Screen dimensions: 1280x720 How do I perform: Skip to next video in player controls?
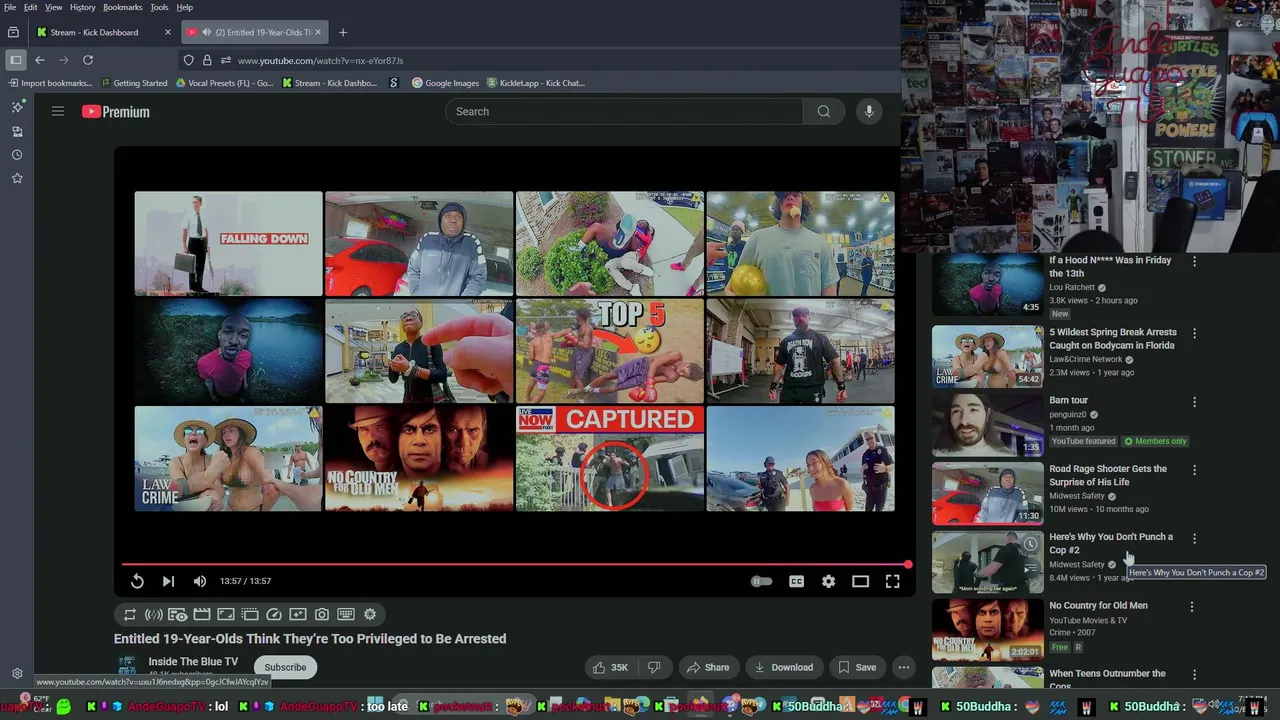coord(168,581)
